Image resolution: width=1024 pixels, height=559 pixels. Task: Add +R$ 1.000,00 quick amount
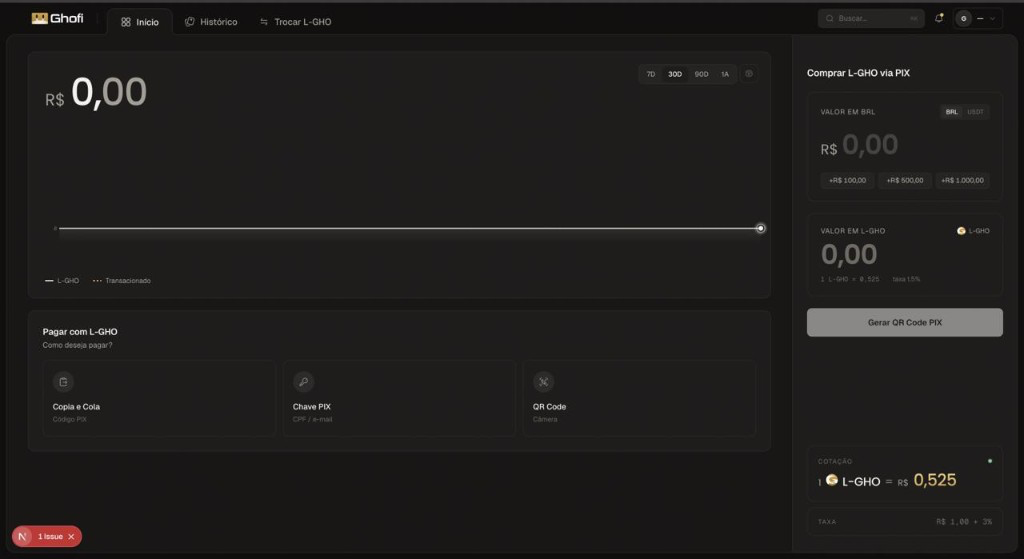[963, 180]
